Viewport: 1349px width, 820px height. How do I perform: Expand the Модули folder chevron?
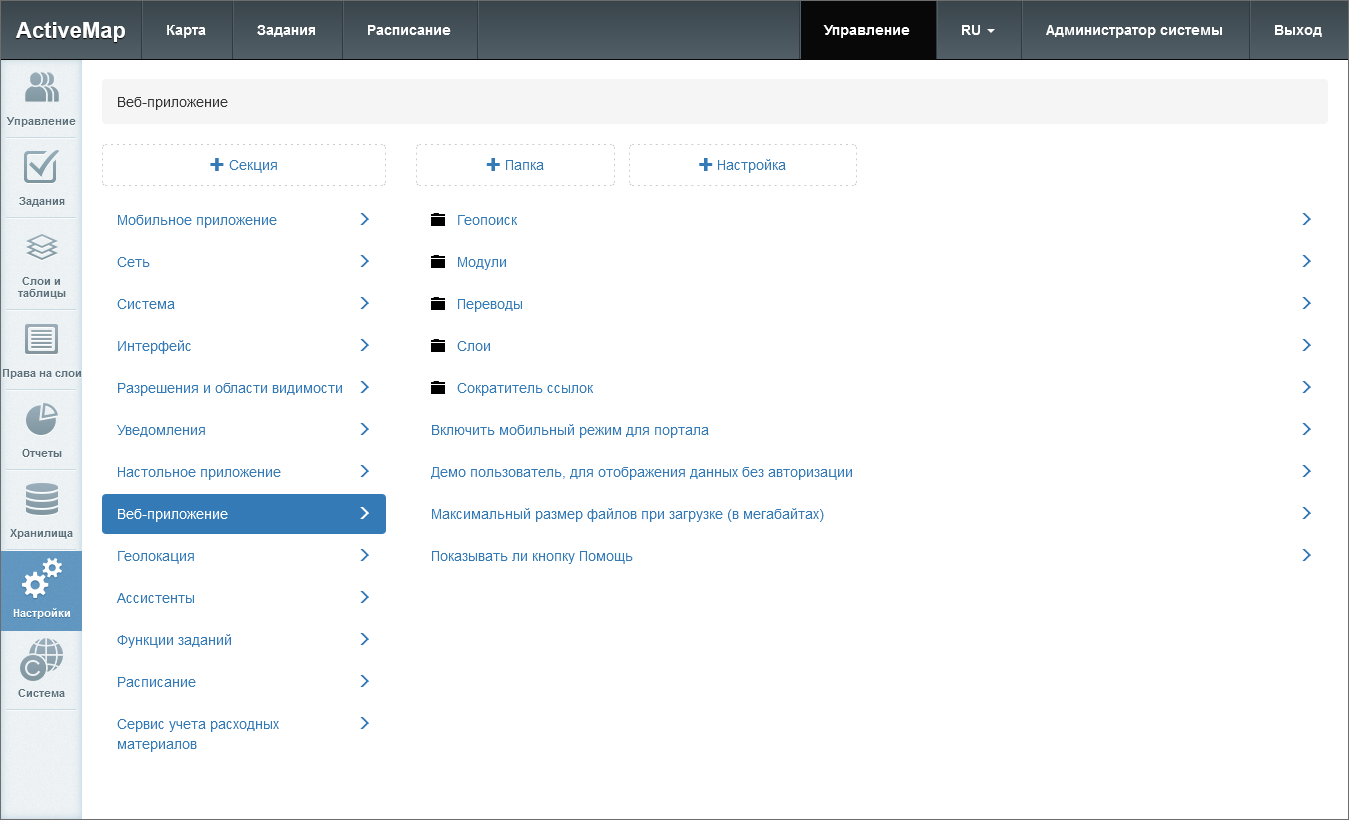tap(1306, 261)
